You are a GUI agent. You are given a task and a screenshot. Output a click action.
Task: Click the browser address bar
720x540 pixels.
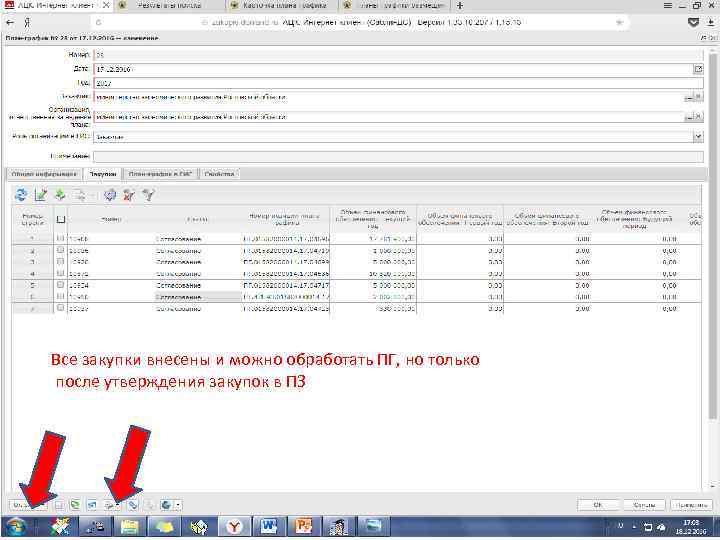(x=359, y=22)
